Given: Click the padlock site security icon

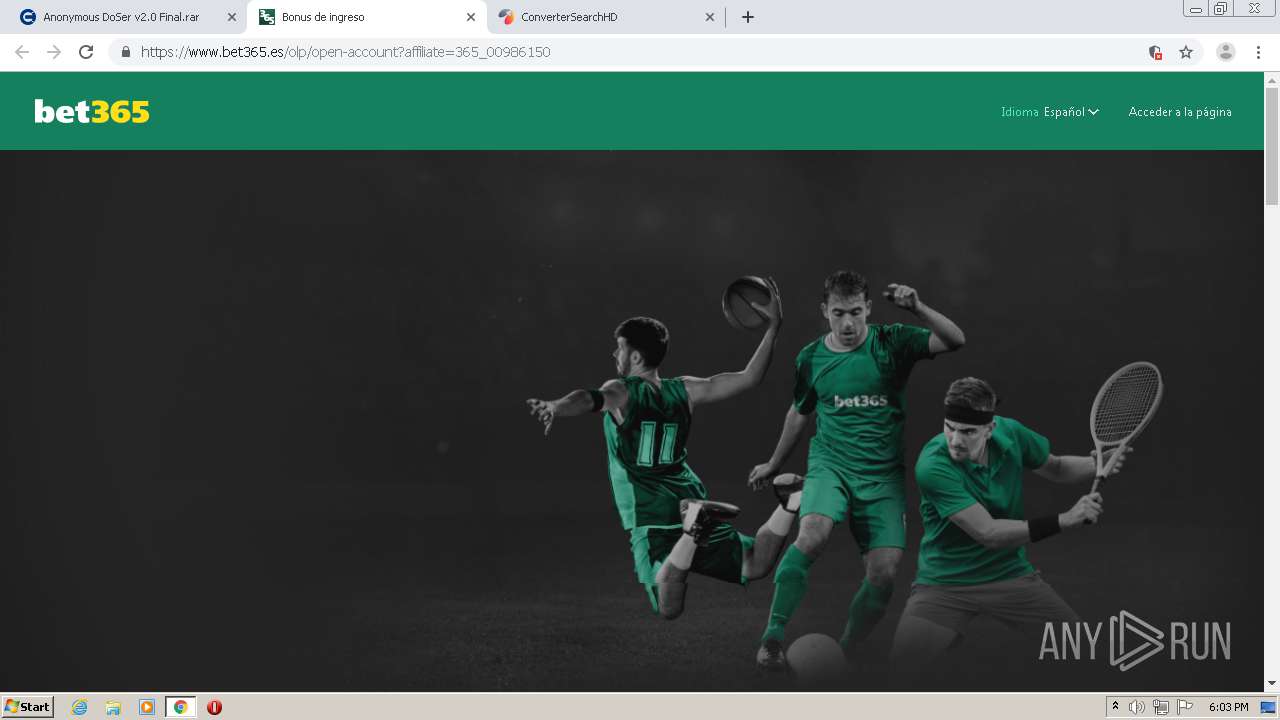Looking at the screenshot, I should (x=125, y=52).
